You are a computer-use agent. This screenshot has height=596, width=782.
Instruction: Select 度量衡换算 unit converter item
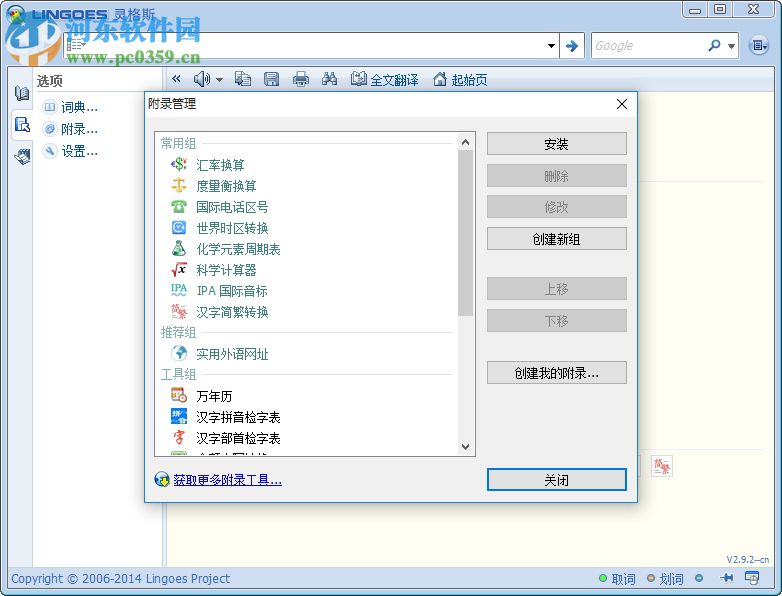226,186
